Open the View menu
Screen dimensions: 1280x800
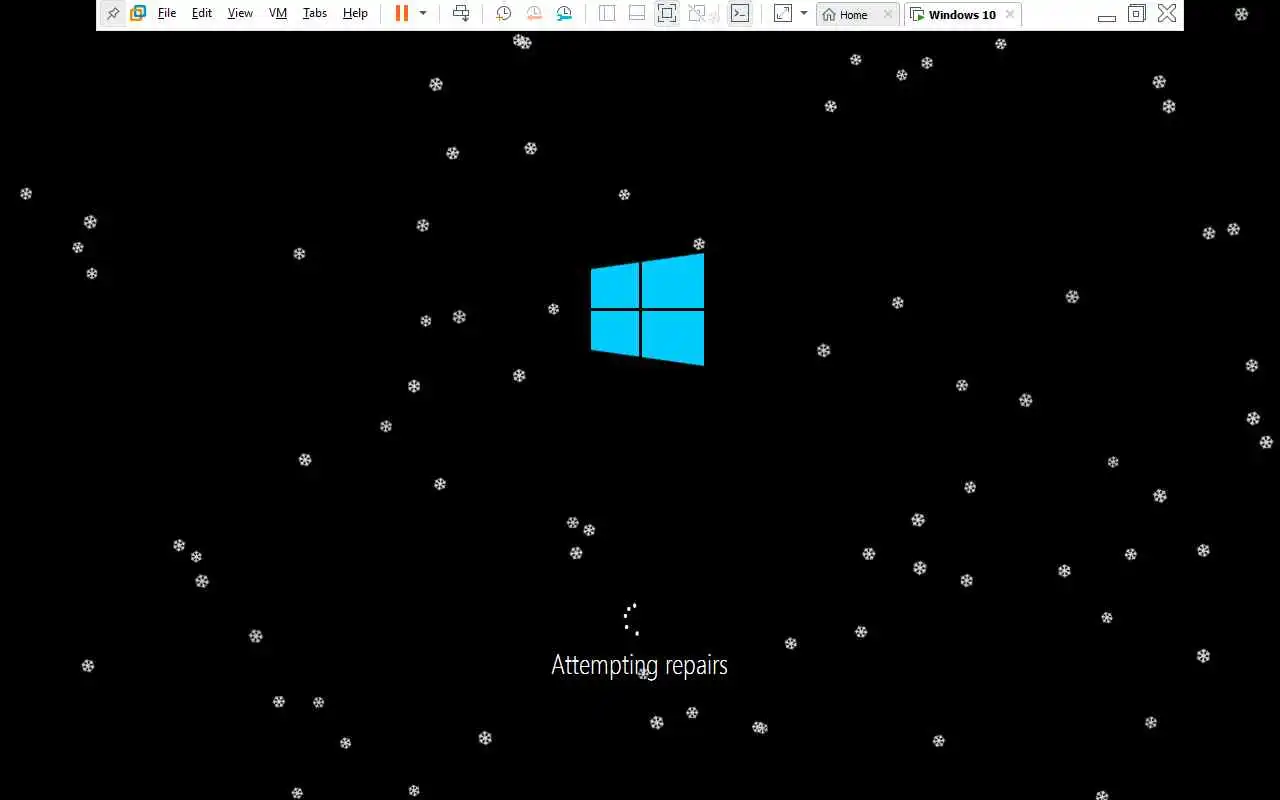240,14
